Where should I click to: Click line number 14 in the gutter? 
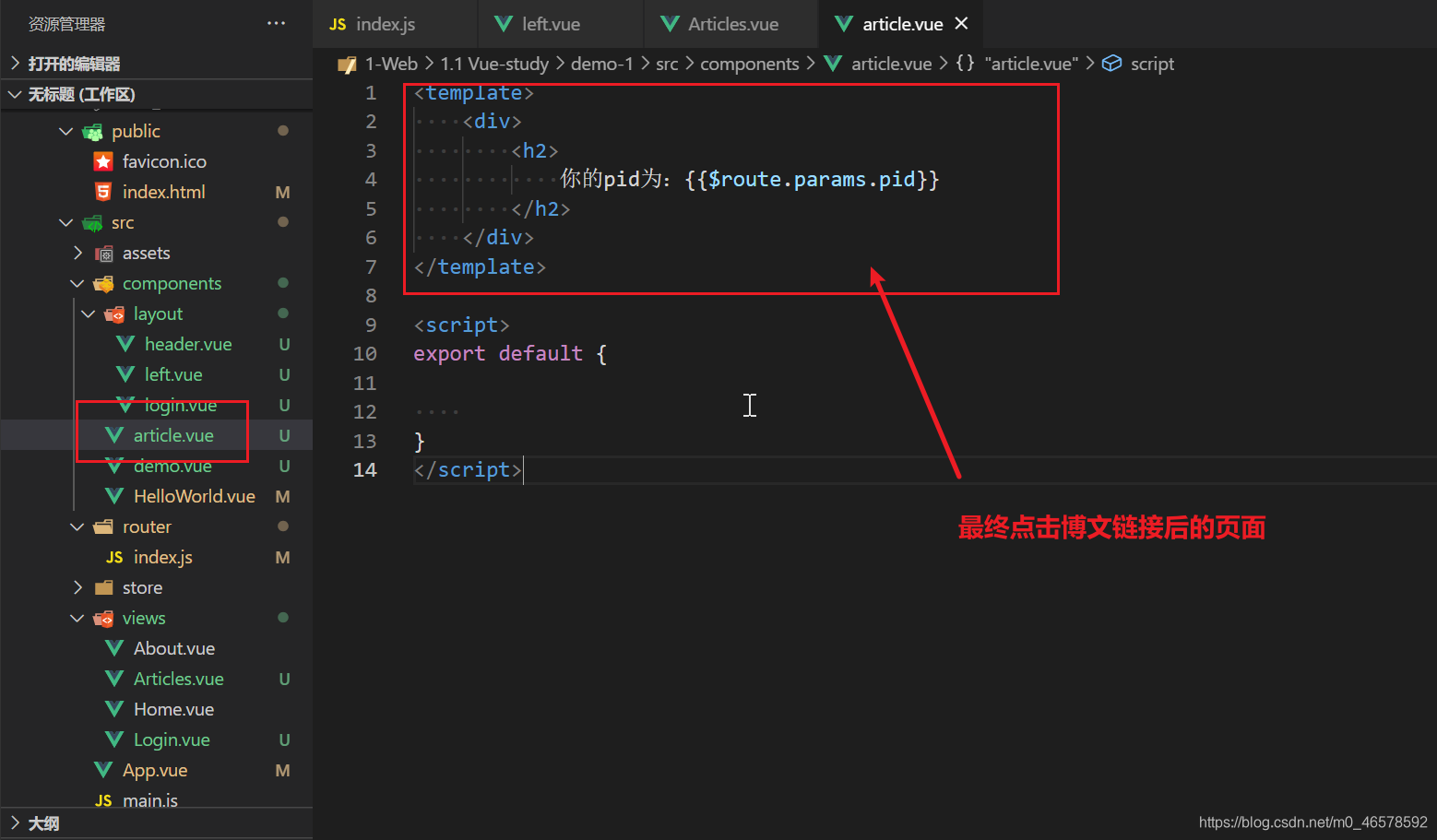pyautogui.click(x=365, y=469)
